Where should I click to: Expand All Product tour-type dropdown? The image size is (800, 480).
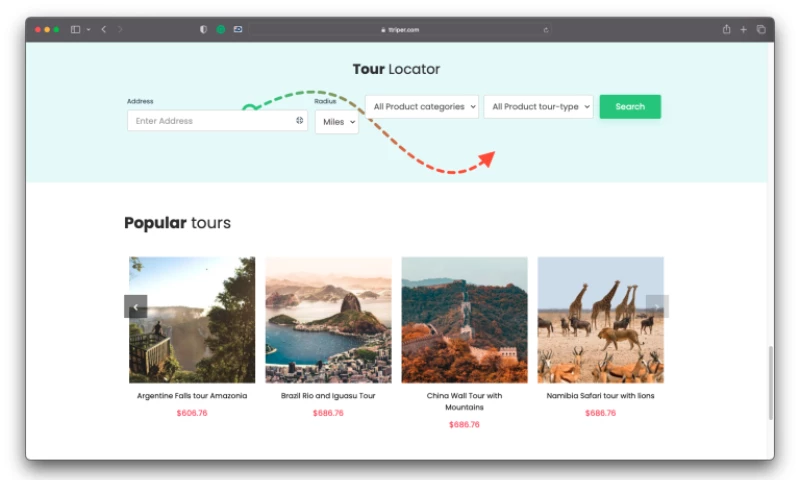538,107
